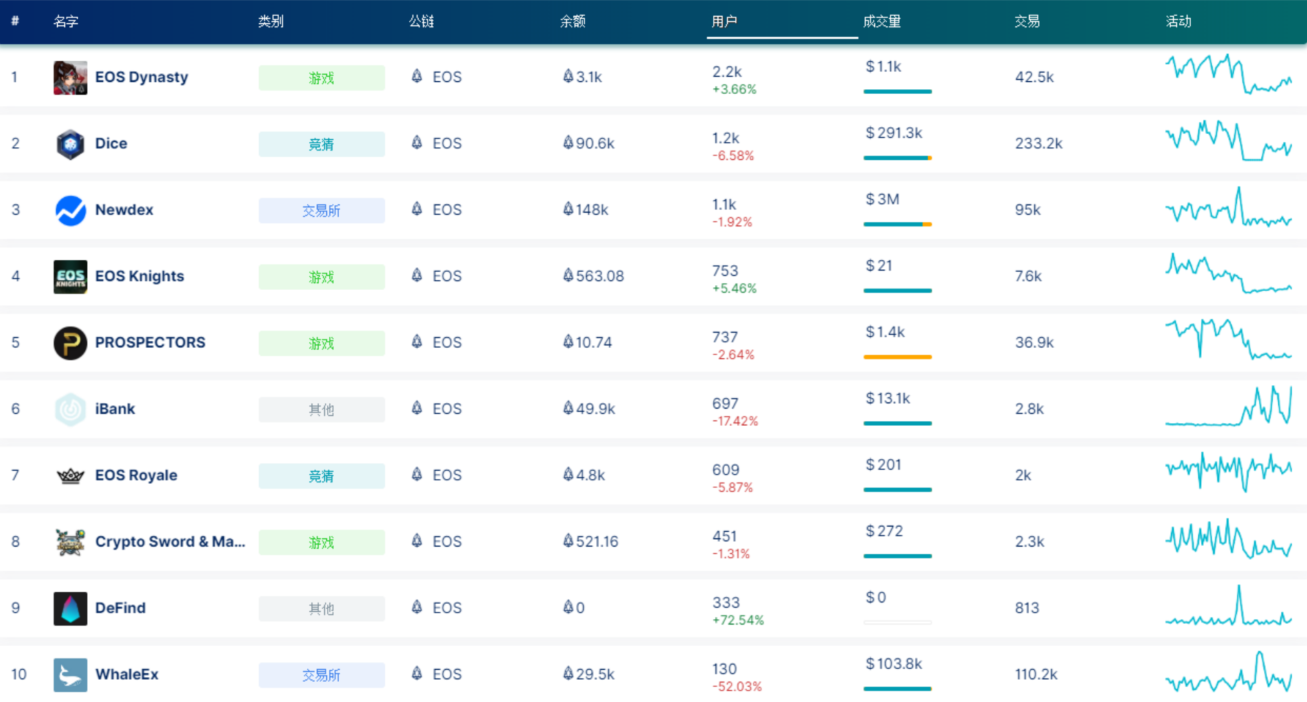Open the EOS Royale crown icon

click(70, 476)
